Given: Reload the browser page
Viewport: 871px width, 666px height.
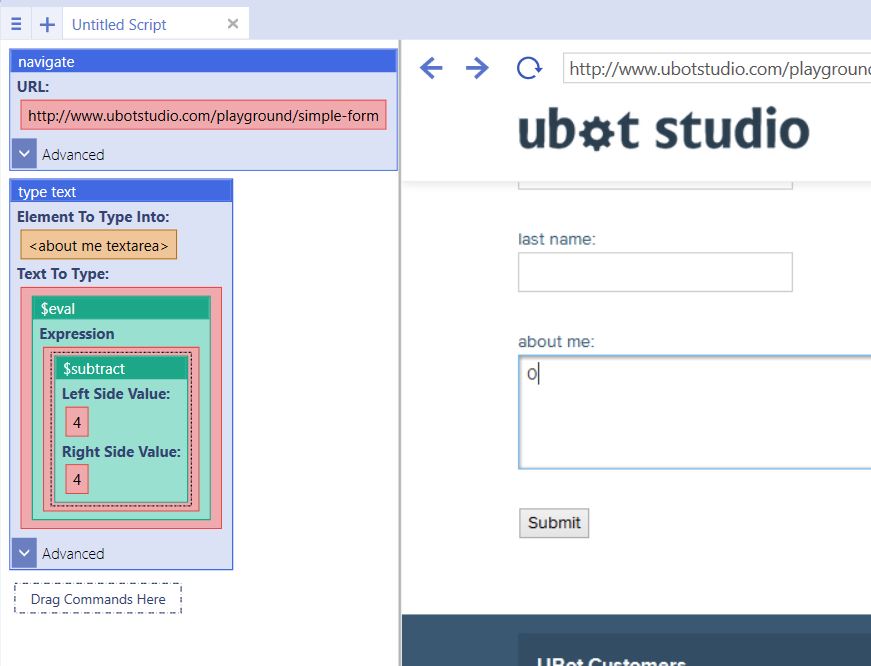Looking at the screenshot, I should click(529, 68).
